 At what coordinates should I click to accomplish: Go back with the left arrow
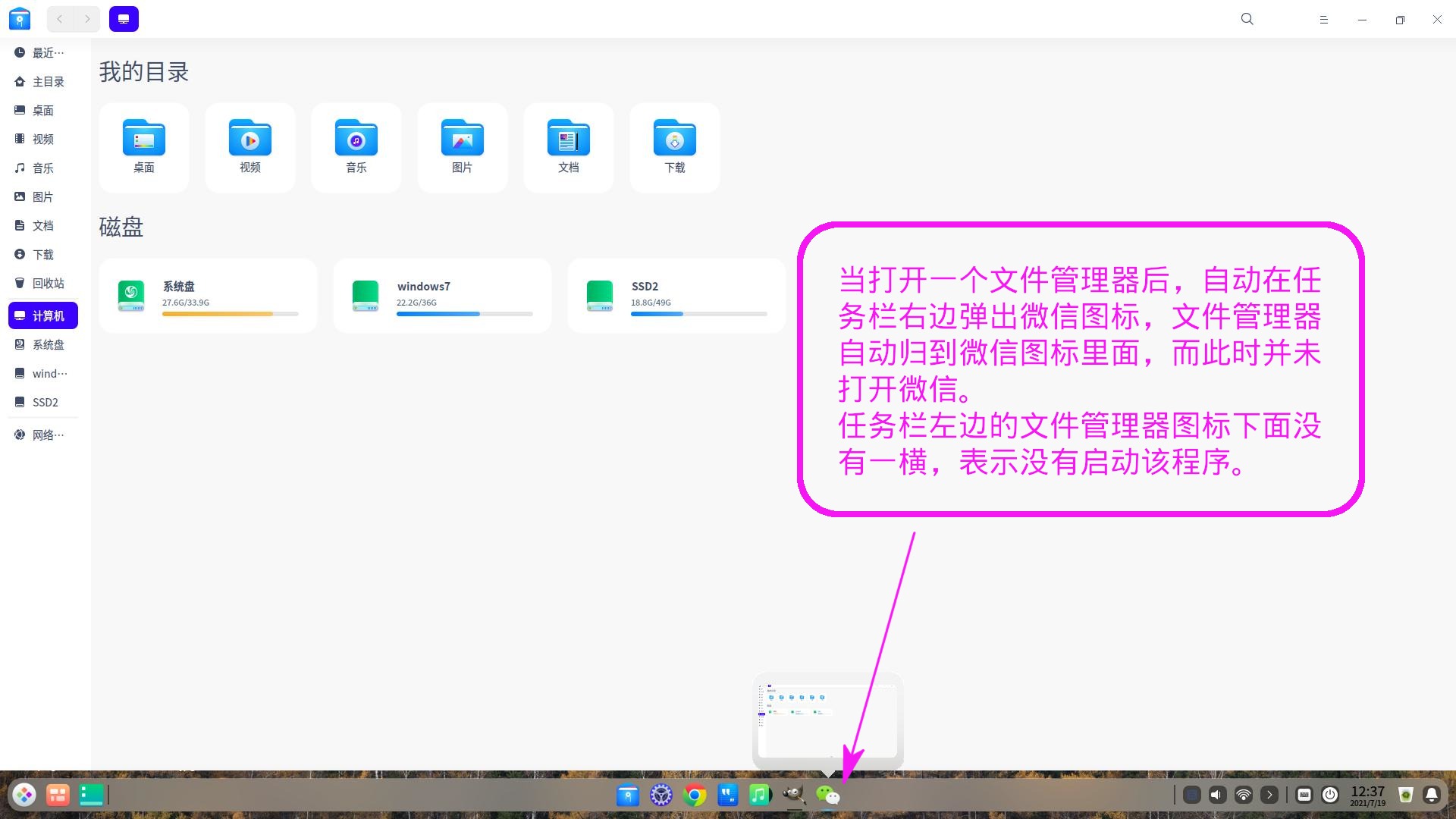[59, 19]
